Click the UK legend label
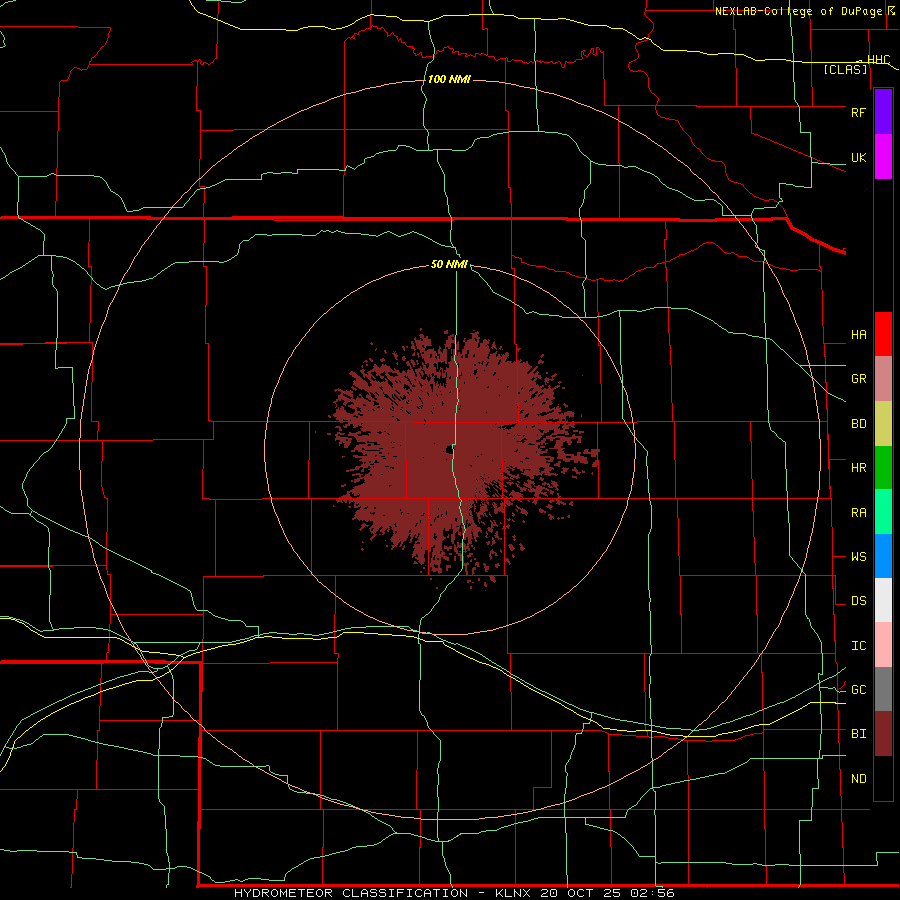The image size is (900, 900). pos(858,158)
